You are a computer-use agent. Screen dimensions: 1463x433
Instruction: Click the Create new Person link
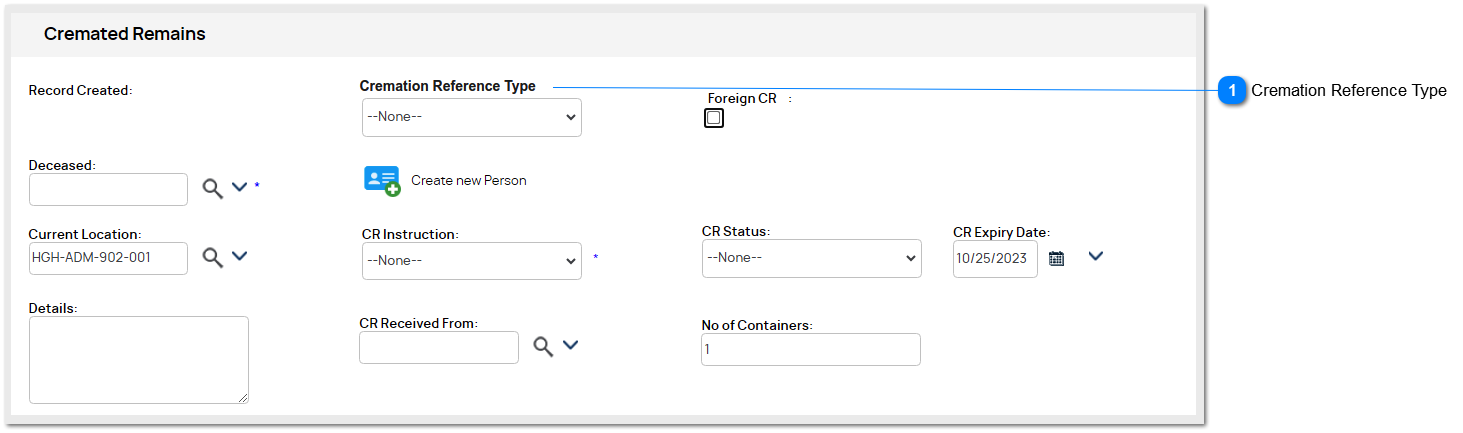click(468, 181)
